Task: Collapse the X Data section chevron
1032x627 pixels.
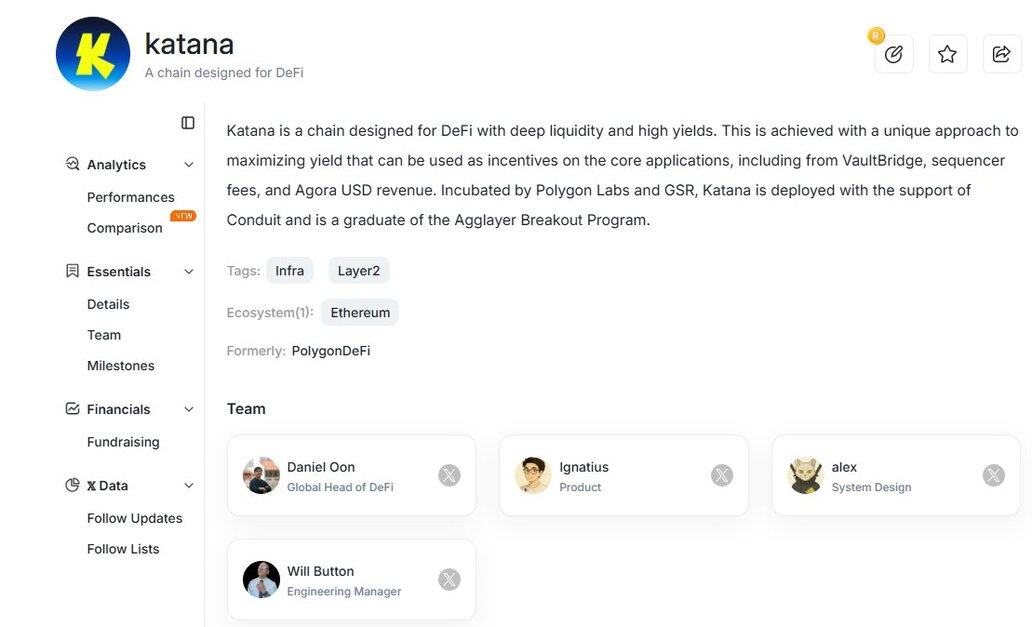Action: tap(188, 486)
